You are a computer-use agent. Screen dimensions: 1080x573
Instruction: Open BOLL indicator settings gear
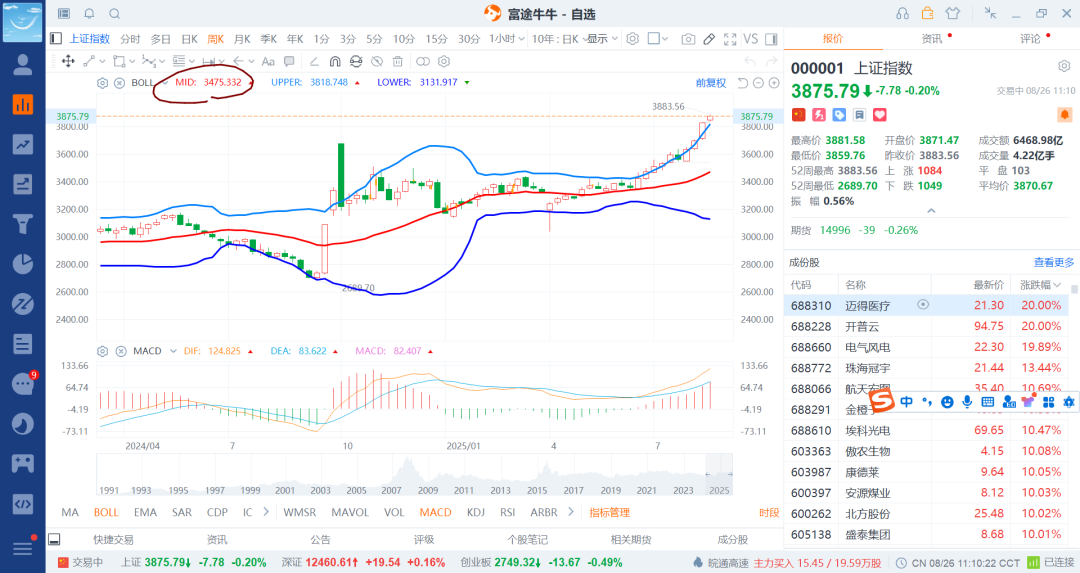pyautogui.click(x=102, y=82)
